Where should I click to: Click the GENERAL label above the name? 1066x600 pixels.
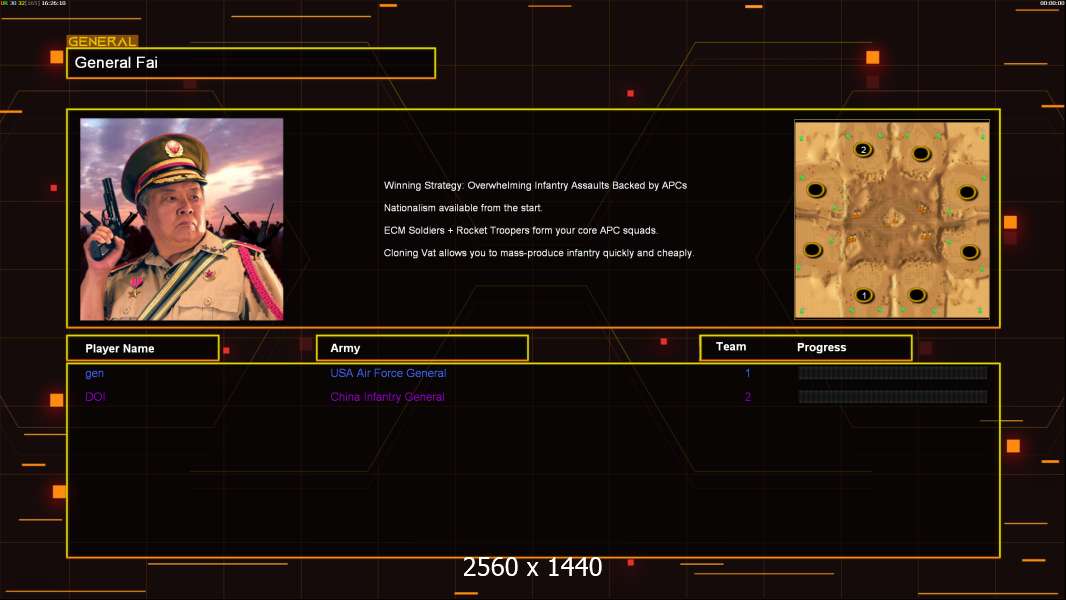102,41
